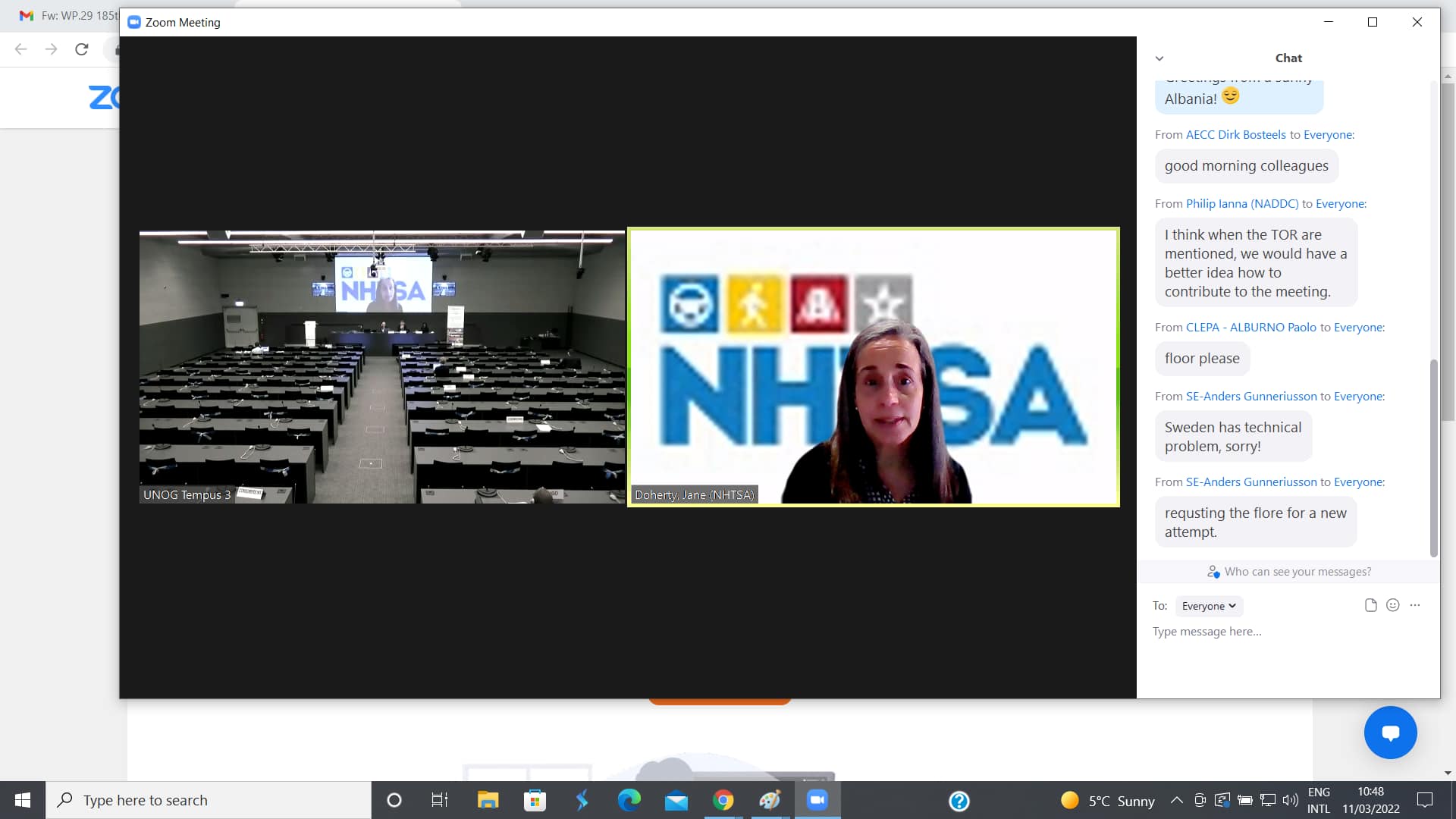Open Task View on the taskbar
Viewport: 1456px width, 819px height.
pos(439,800)
